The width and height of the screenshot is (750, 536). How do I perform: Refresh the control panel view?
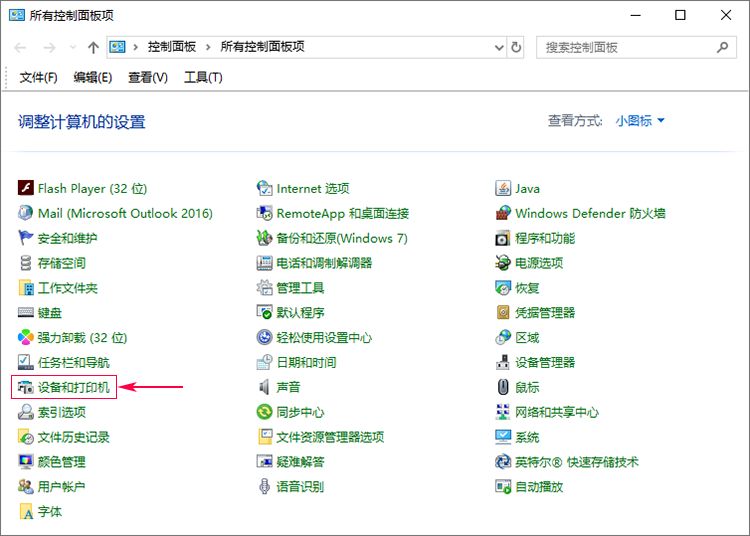(516, 47)
